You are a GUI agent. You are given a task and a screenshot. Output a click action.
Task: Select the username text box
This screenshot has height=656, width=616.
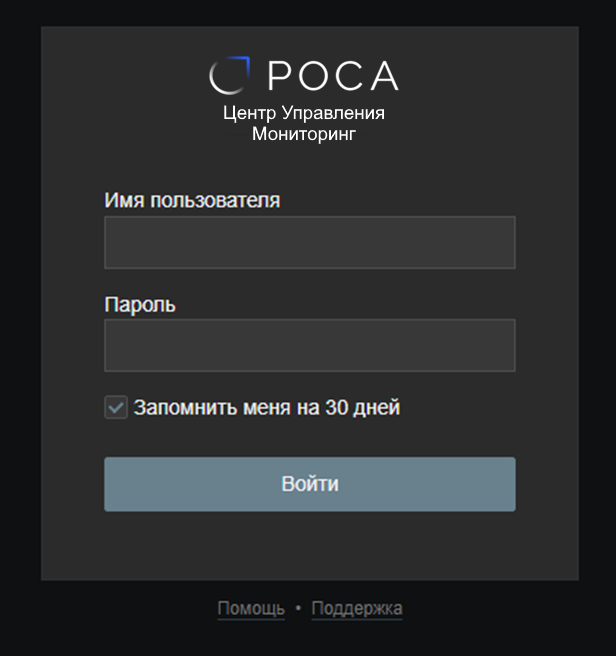[309, 242]
